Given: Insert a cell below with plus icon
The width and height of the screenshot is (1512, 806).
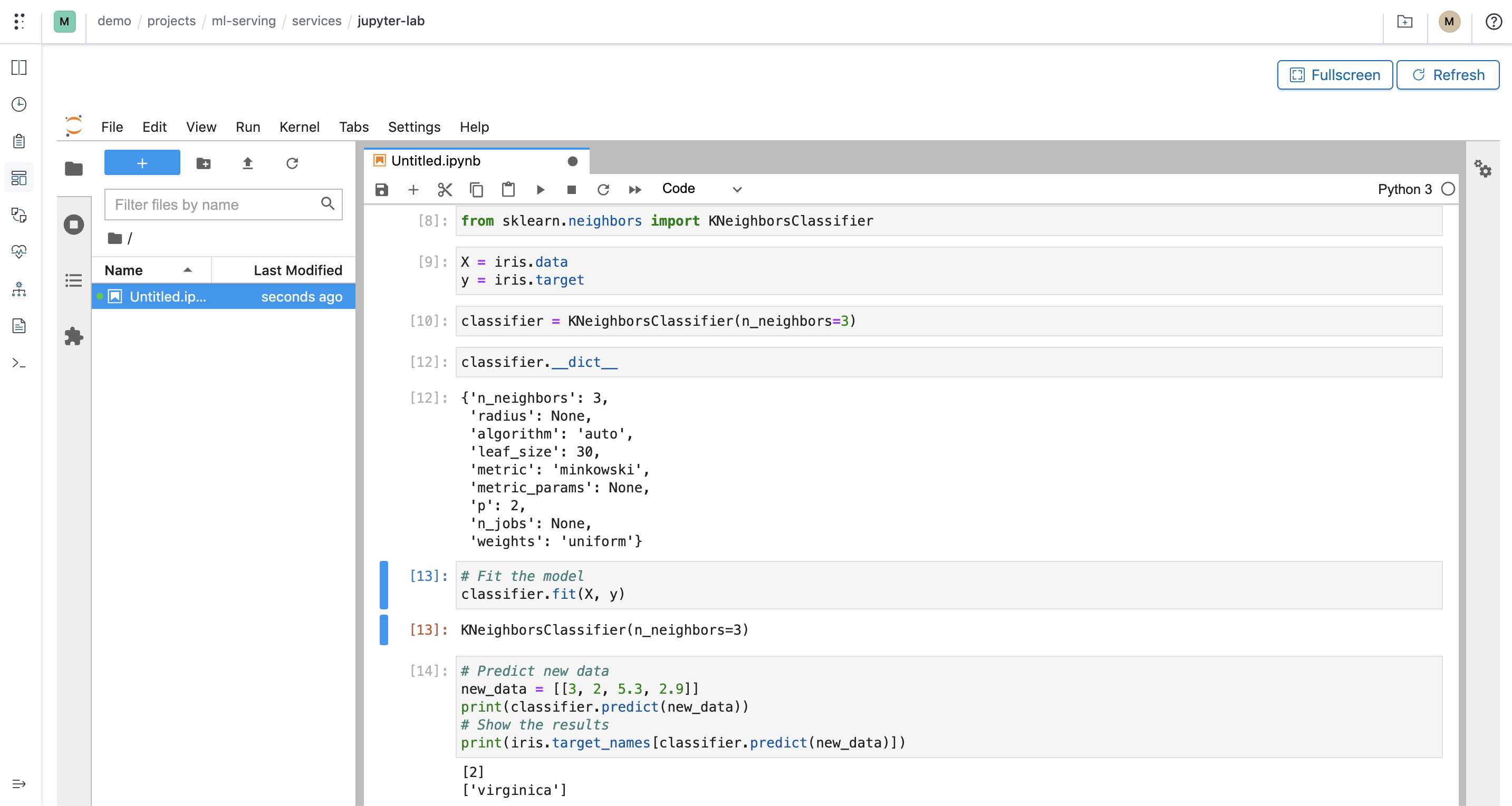Looking at the screenshot, I should [x=413, y=189].
